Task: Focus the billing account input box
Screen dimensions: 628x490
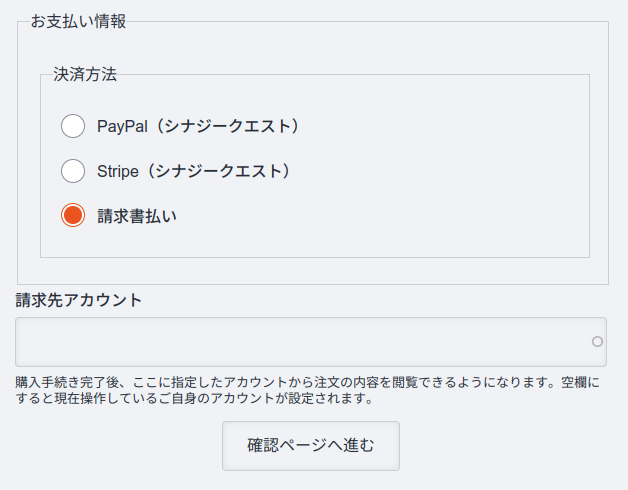Action: pyautogui.click(x=300, y=342)
